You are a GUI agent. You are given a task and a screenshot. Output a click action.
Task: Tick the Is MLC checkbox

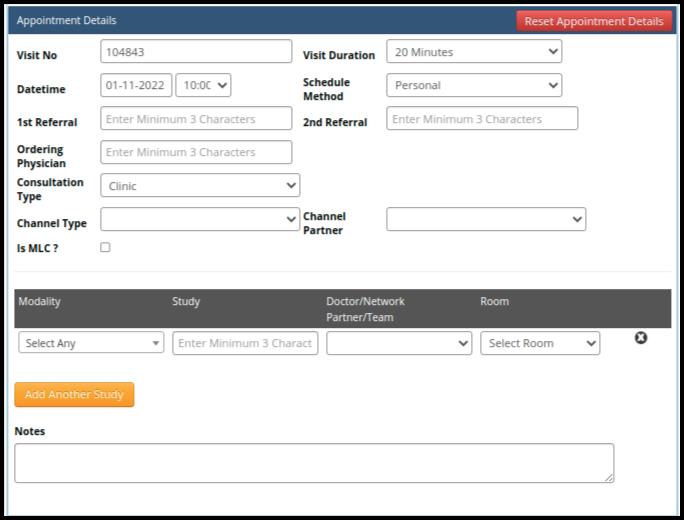coord(105,247)
